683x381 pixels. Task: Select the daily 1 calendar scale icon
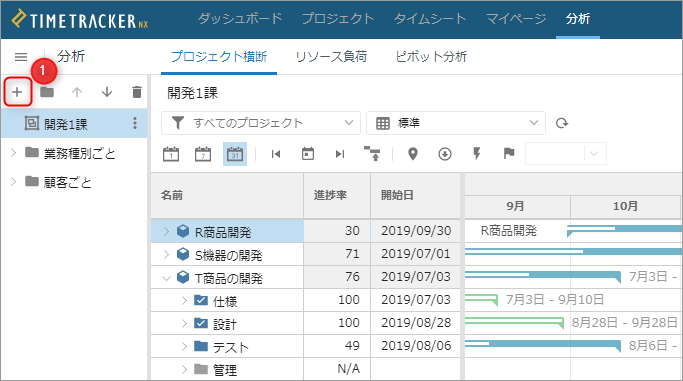[171, 154]
